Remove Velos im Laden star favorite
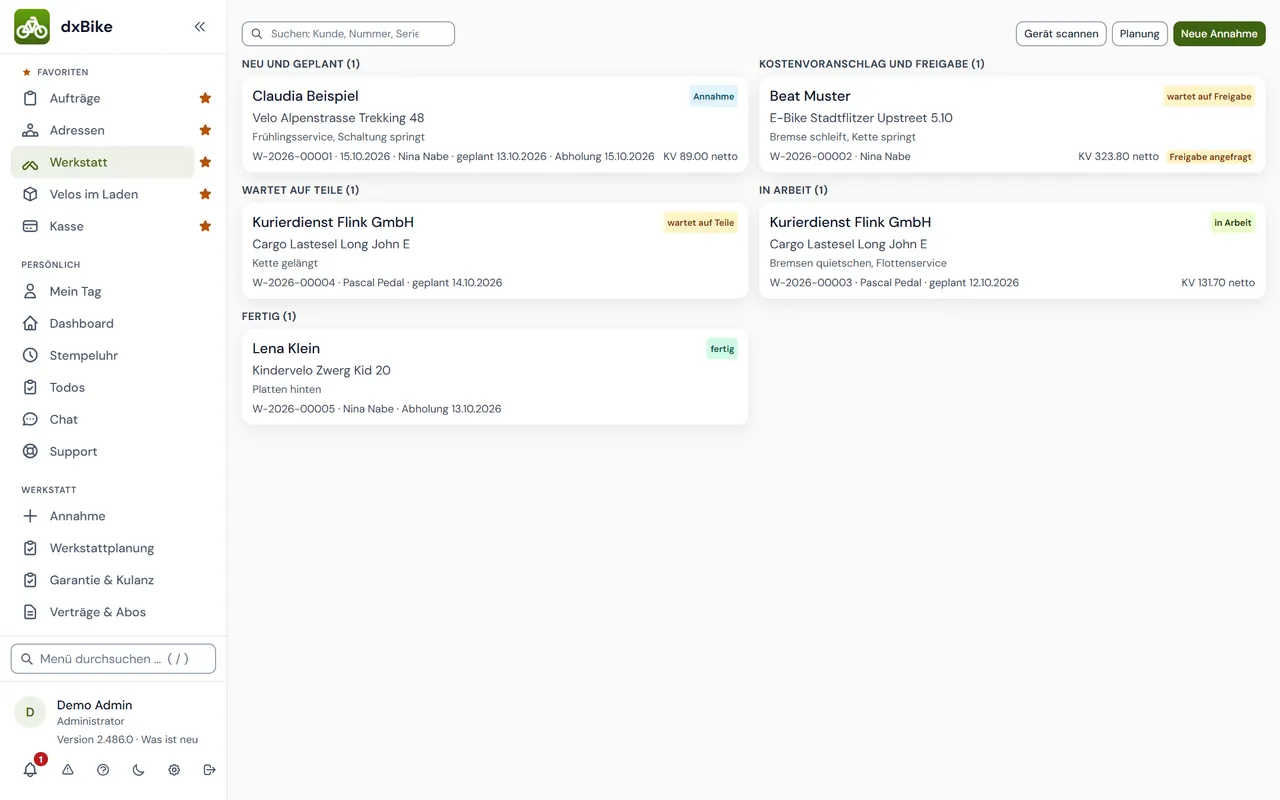Image resolution: width=1280 pixels, height=800 pixels. (205, 194)
